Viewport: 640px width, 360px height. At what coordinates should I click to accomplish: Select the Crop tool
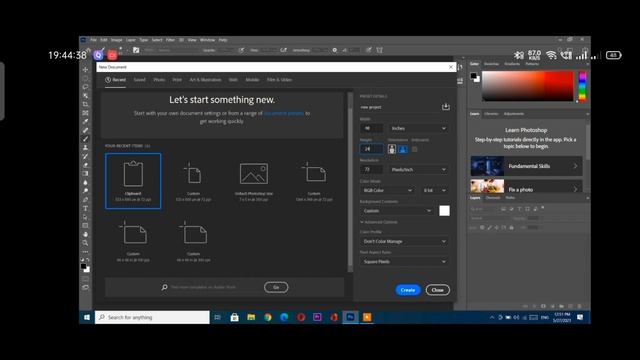pyautogui.click(x=85, y=104)
